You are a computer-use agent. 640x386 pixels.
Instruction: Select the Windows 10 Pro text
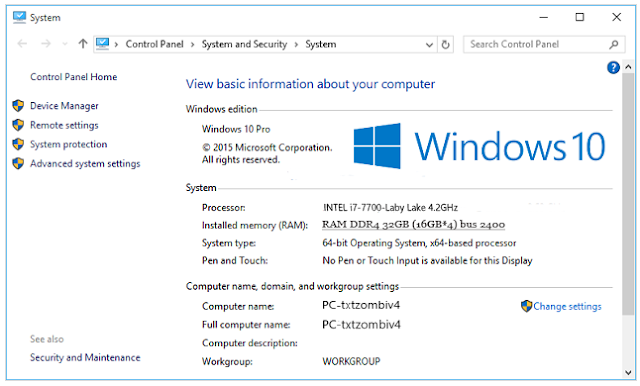[x=236, y=129]
